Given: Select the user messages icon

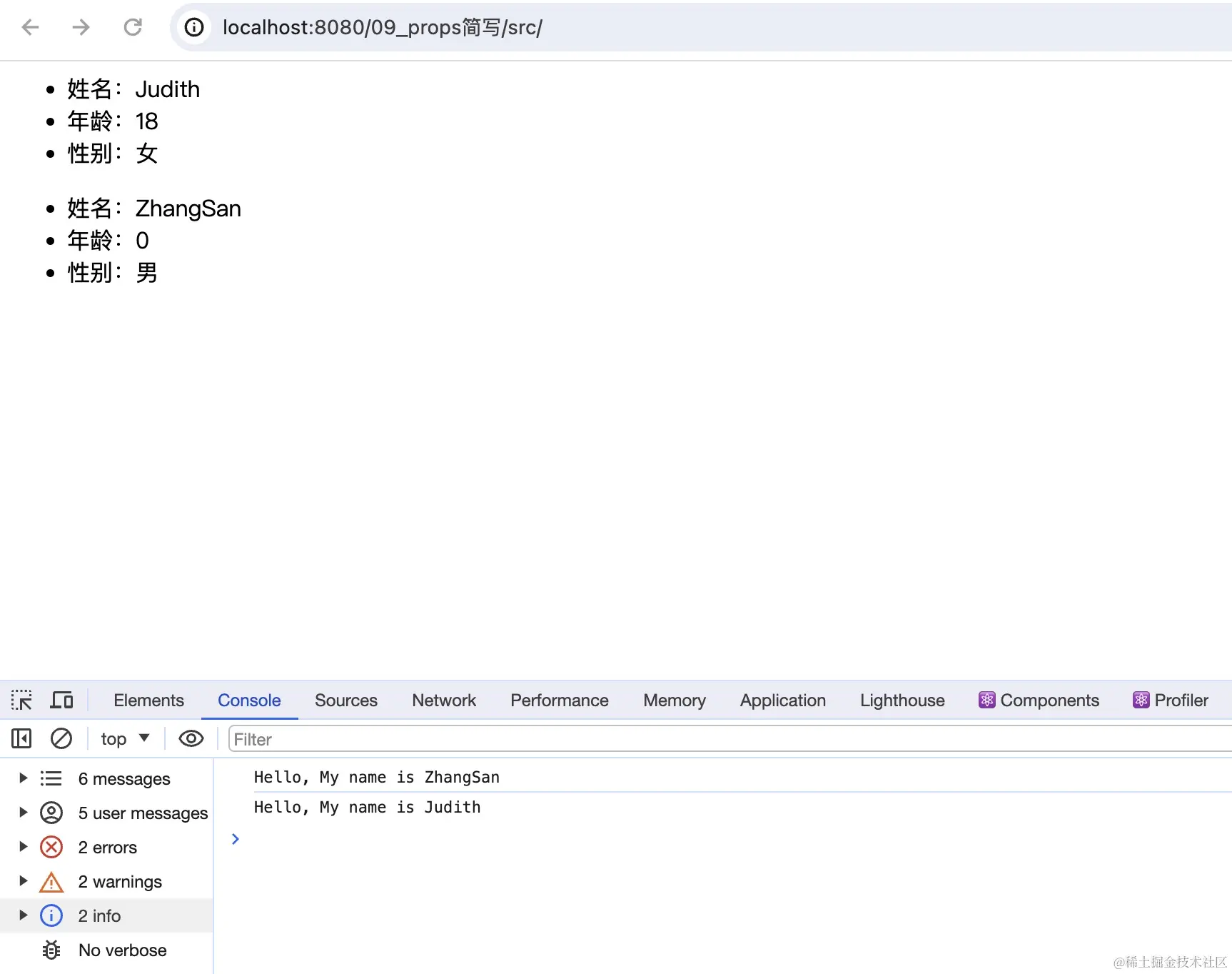Looking at the screenshot, I should 51,813.
